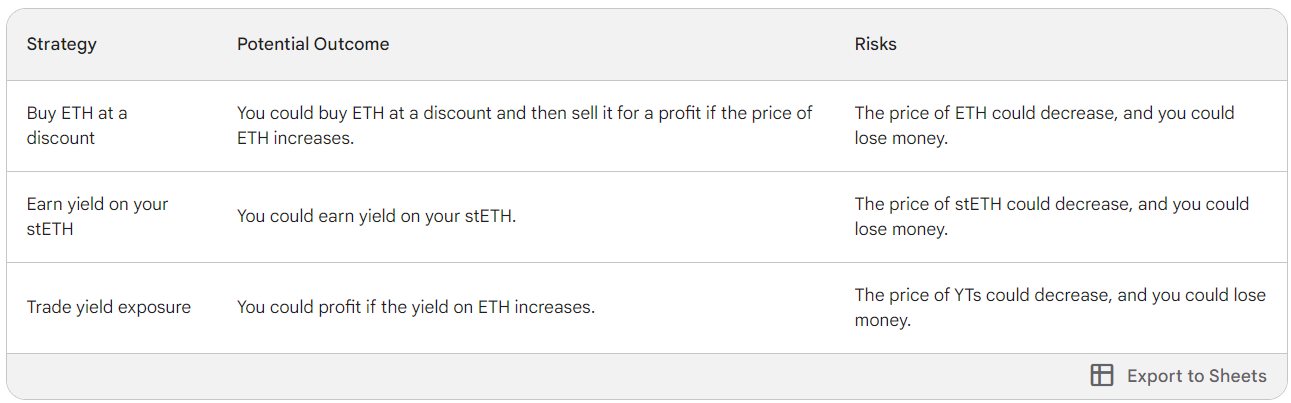Click 'money.' in the last risks row

(x=882, y=320)
